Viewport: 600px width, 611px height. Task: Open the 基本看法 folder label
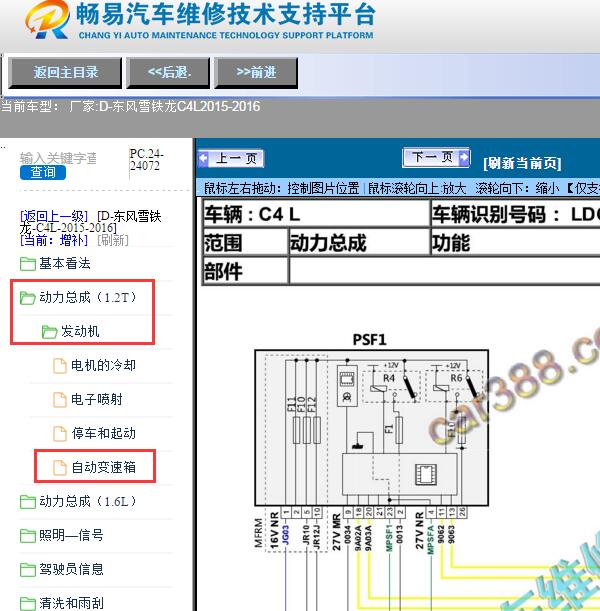[65, 264]
